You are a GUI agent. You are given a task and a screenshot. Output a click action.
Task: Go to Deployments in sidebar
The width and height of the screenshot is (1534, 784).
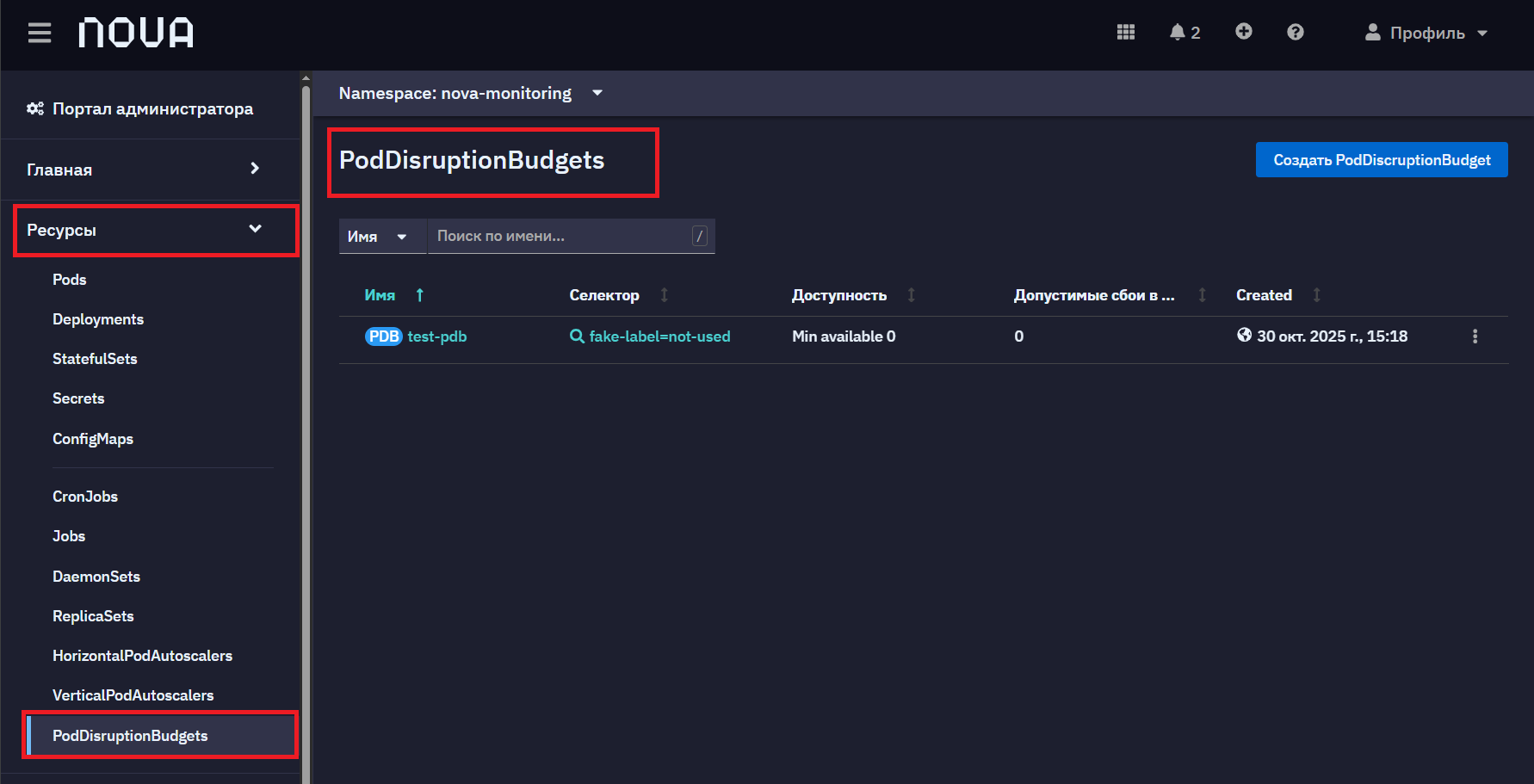click(x=98, y=319)
